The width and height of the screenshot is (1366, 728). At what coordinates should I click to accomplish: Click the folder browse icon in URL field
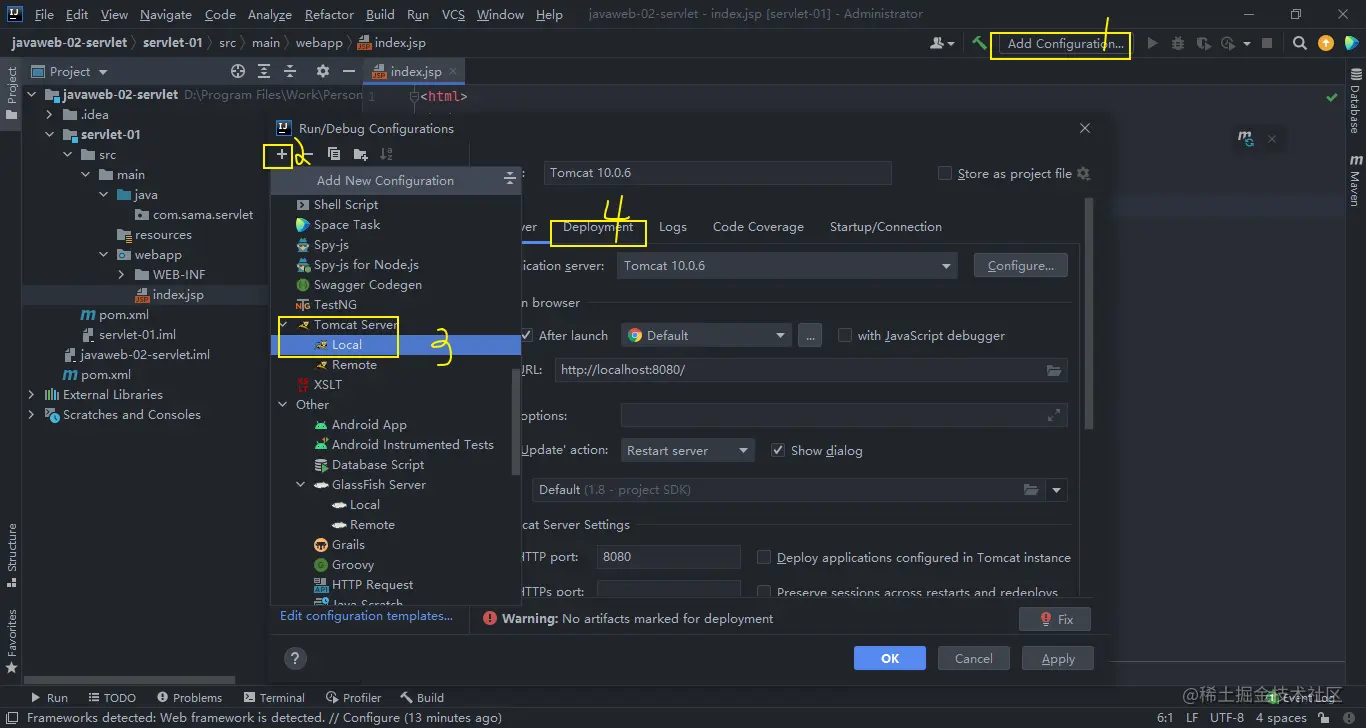click(1054, 370)
